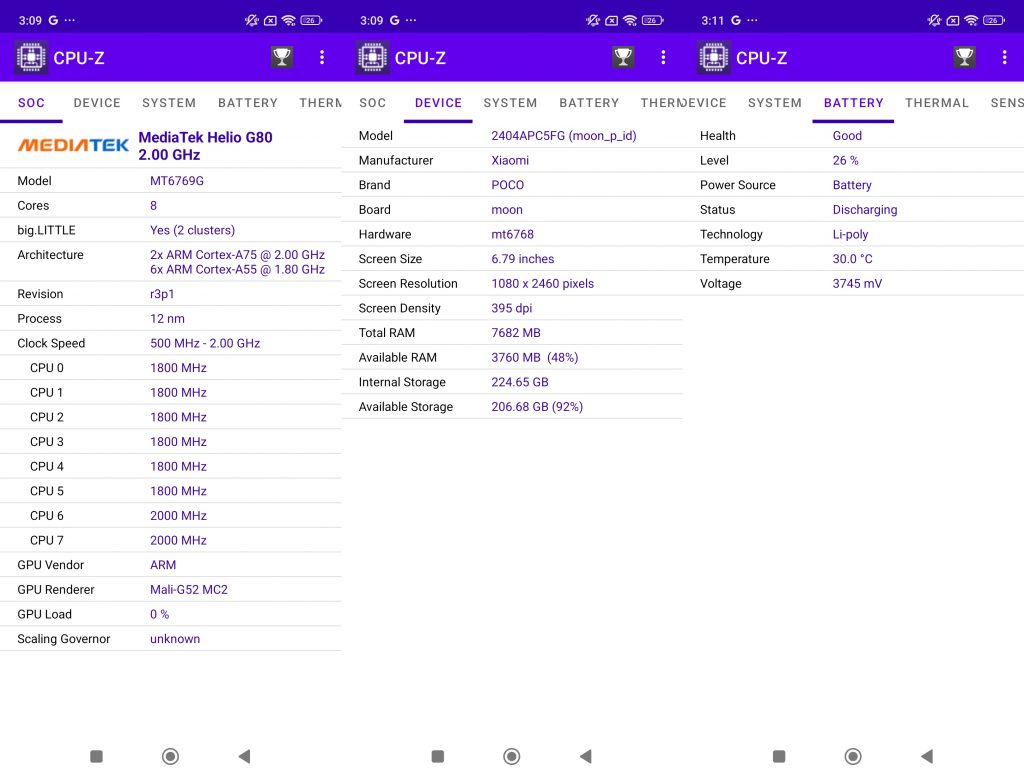The image size is (1024, 777).
Task: Tap trophy icon in right CPU-Z screen
Action: 965,57
